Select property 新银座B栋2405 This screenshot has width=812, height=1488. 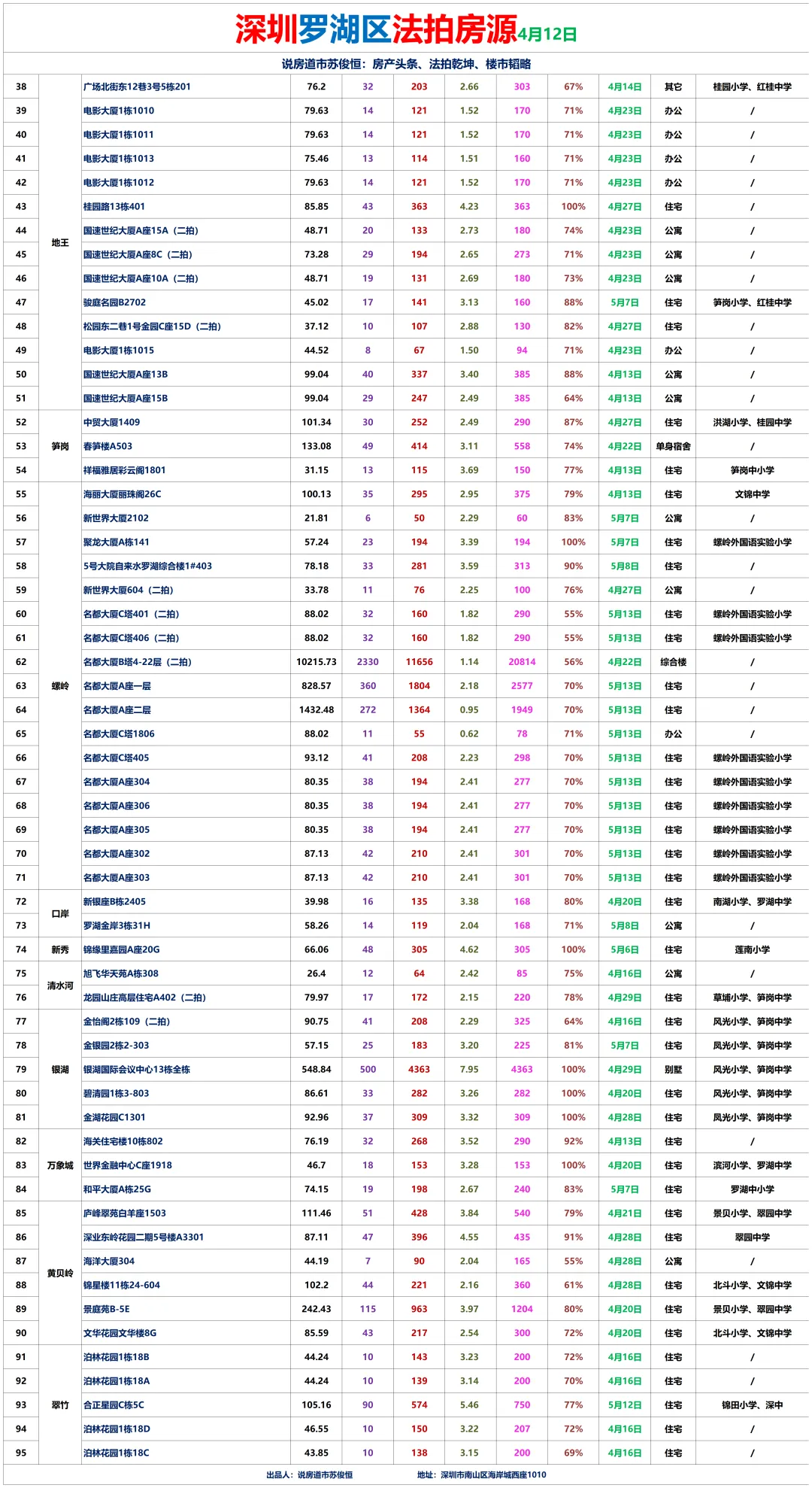pyautogui.click(x=114, y=902)
